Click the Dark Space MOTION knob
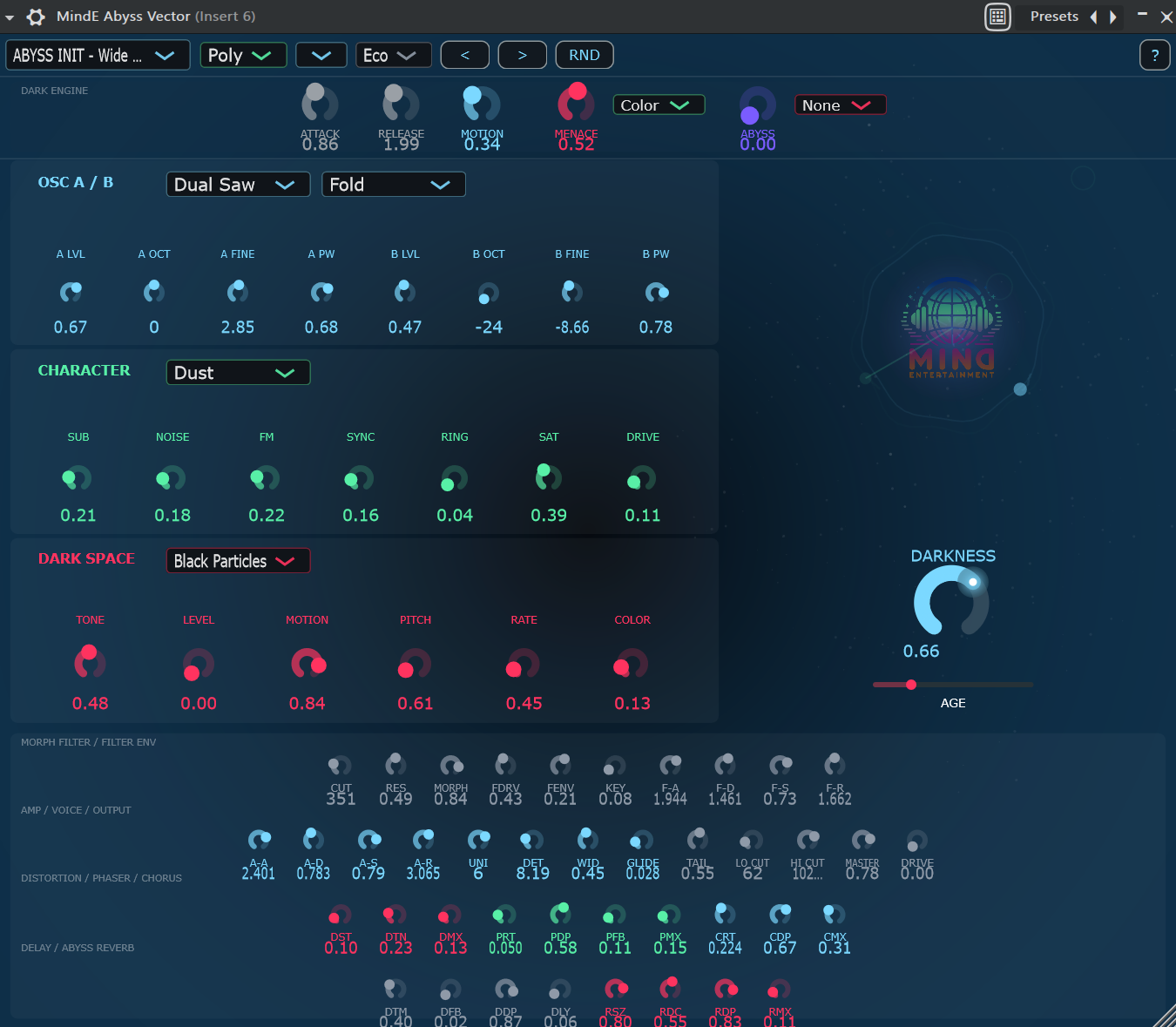The height and width of the screenshot is (1027, 1176). click(308, 664)
